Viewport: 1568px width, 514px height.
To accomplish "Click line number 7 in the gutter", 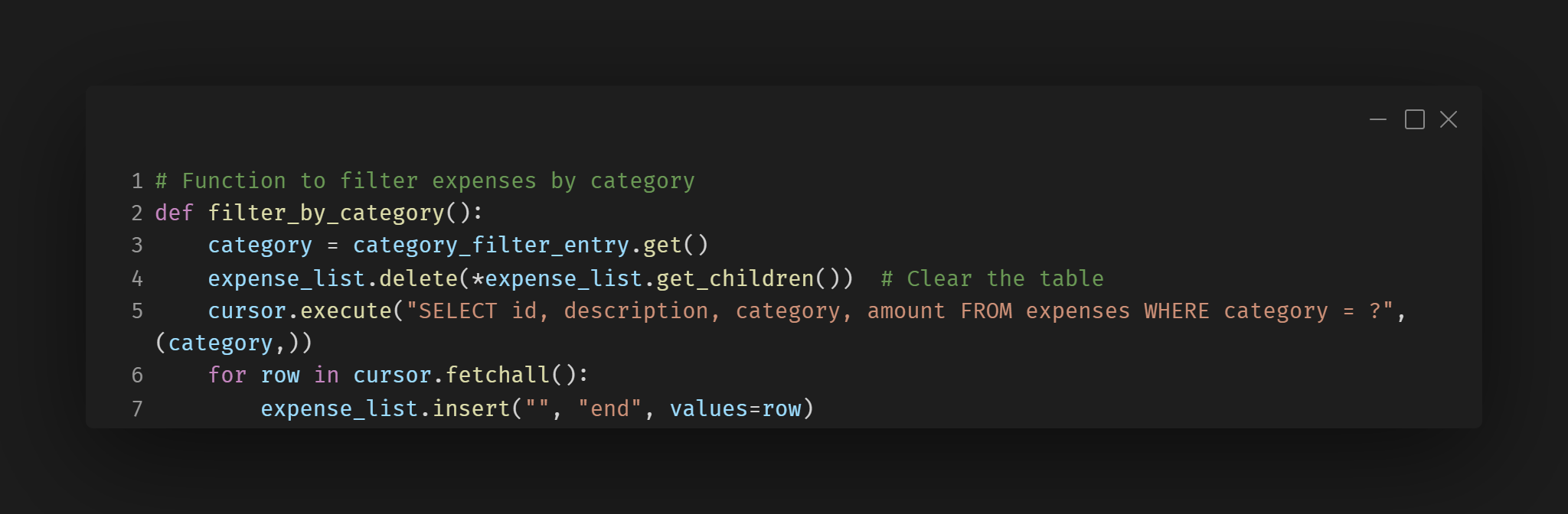I will [x=137, y=409].
